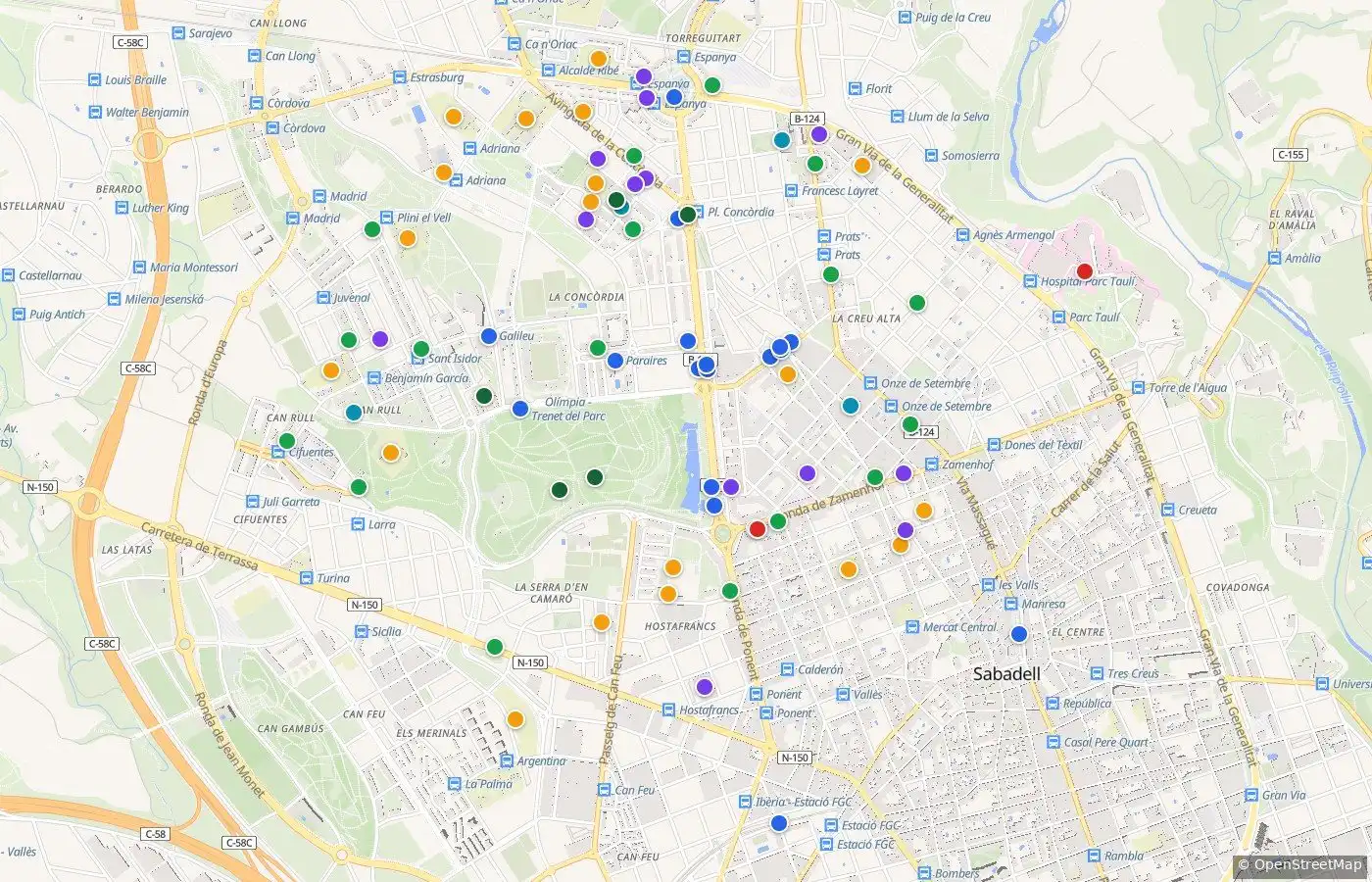
Task: Open the Puig de la Creu stop icon
Action: pyautogui.click(x=906, y=18)
